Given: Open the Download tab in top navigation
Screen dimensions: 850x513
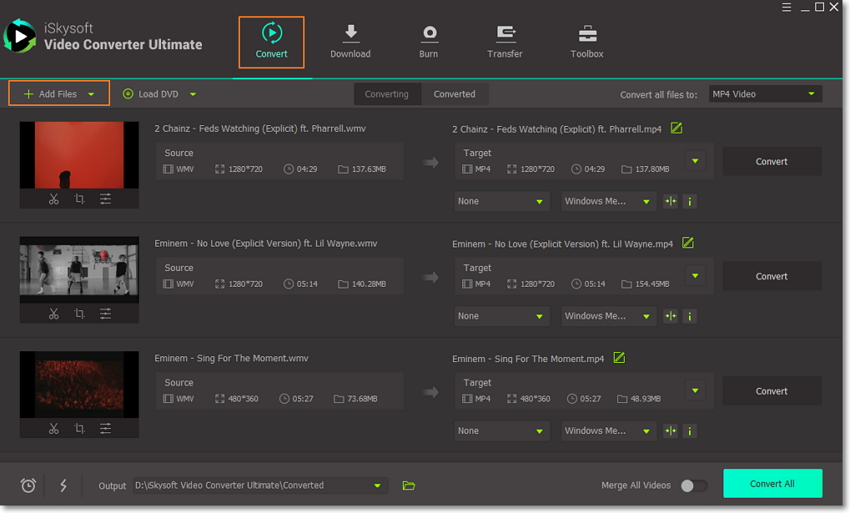Looking at the screenshot, I should click(350, 41).
